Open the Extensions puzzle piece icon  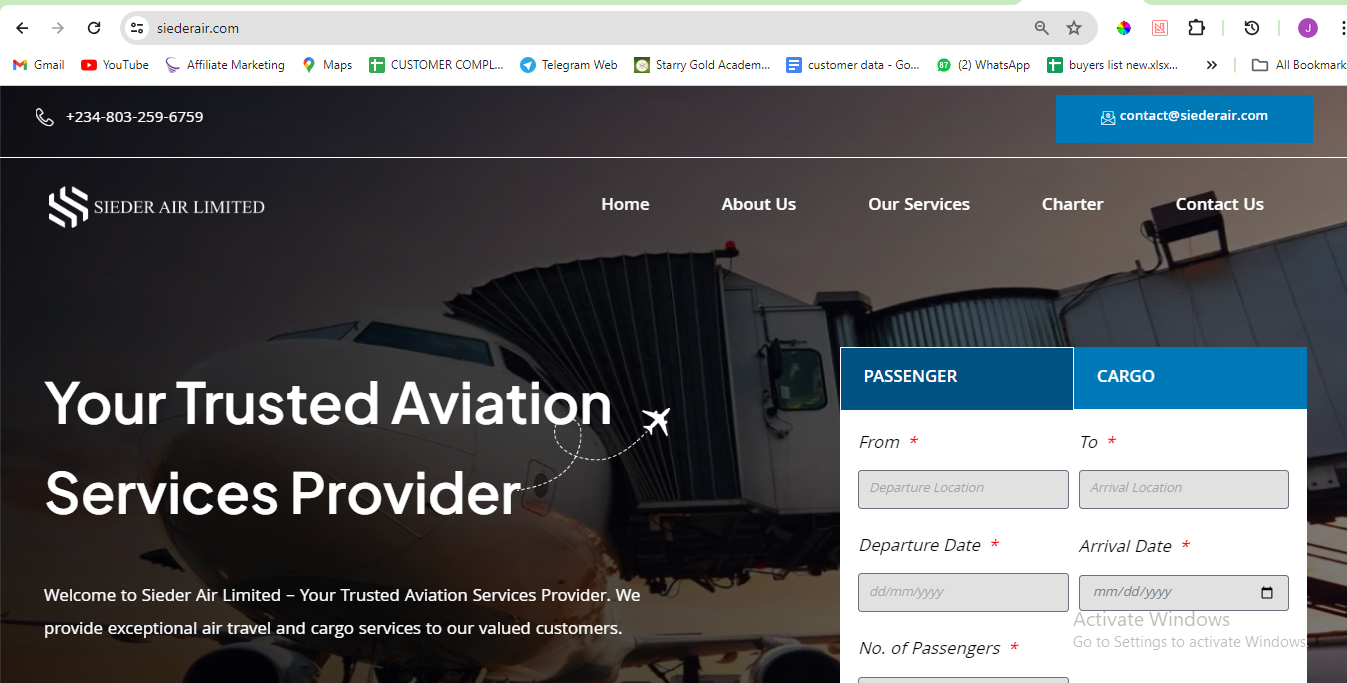tap(1196, 28)
